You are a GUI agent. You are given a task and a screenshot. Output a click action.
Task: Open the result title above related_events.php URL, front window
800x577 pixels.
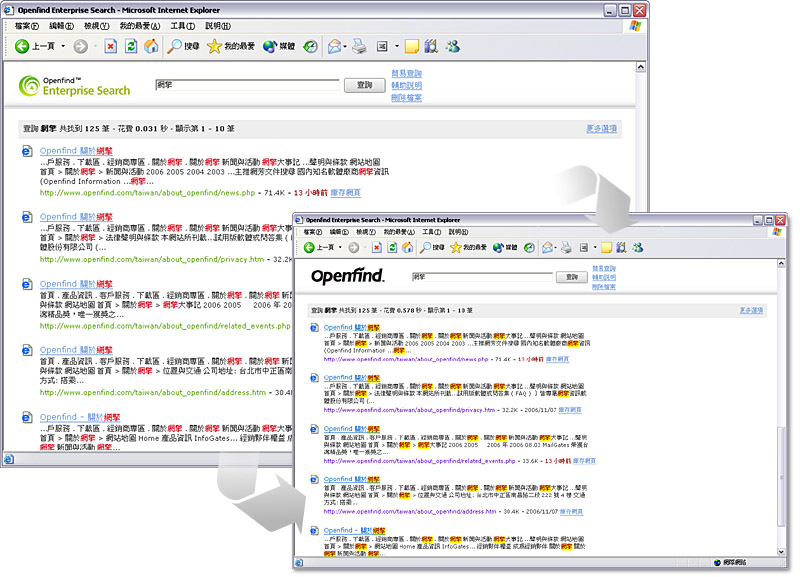click(352, 429)
